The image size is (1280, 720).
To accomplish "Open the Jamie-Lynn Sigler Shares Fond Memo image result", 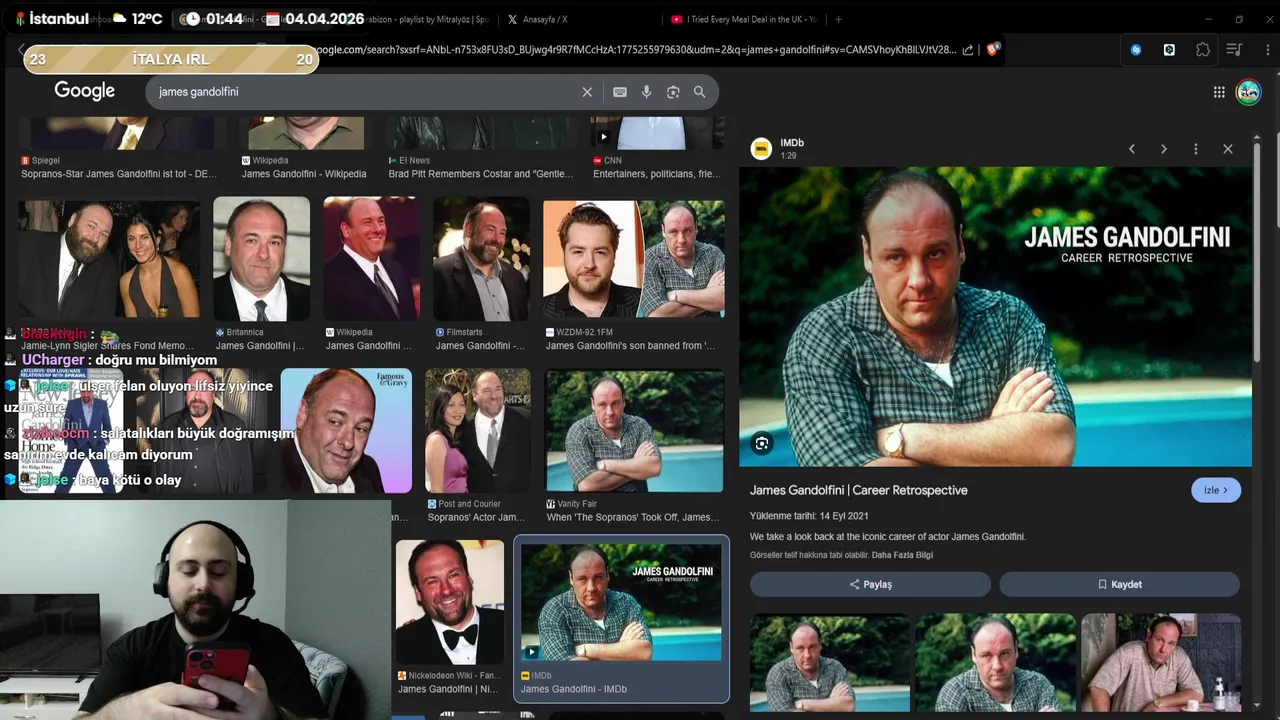I will click(109, 259).
